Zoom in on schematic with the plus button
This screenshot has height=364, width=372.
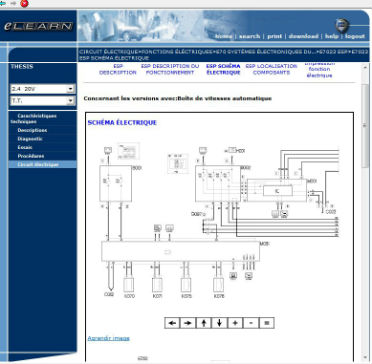pyautogui.click(x=235, y=323)
